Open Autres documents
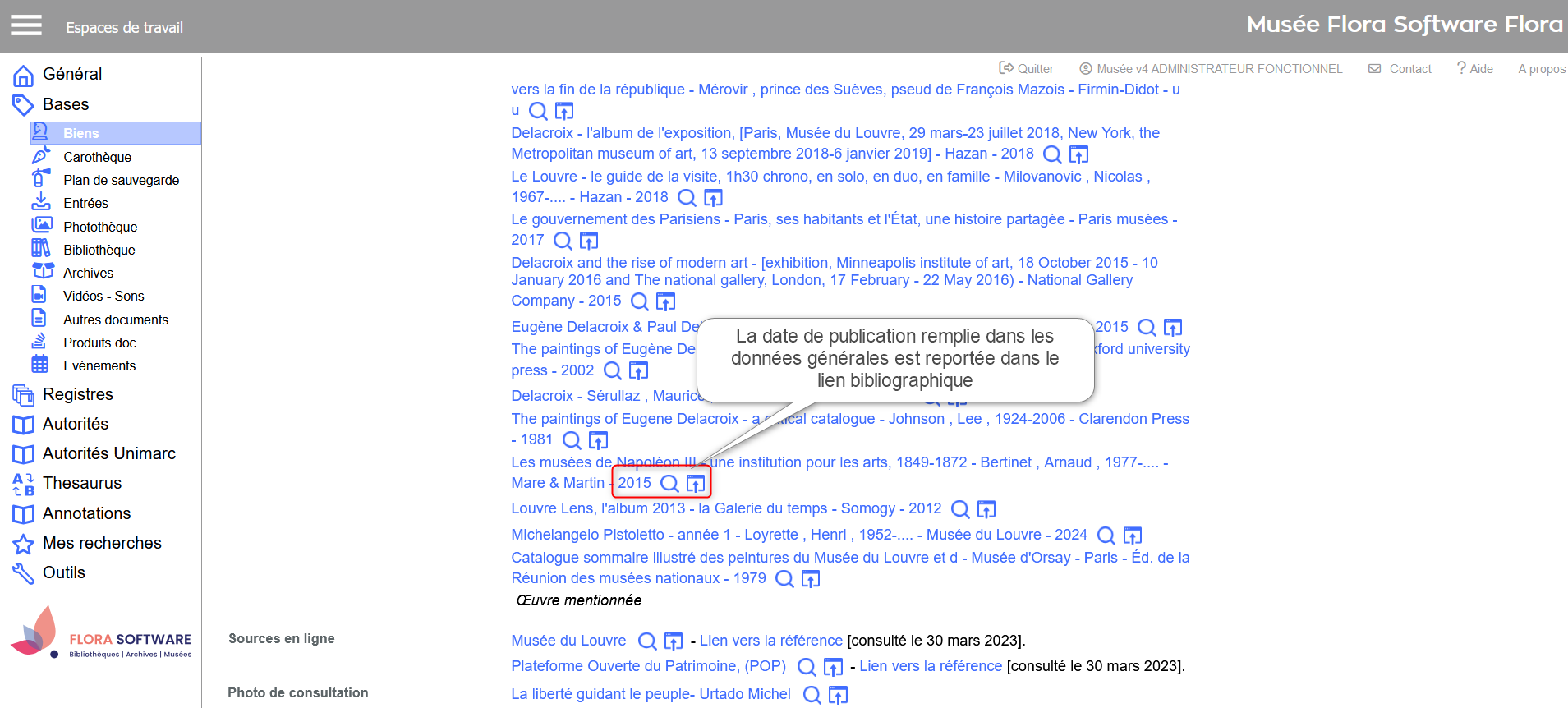The width and height of the screenshot is (1568, 708). point(116,320)
